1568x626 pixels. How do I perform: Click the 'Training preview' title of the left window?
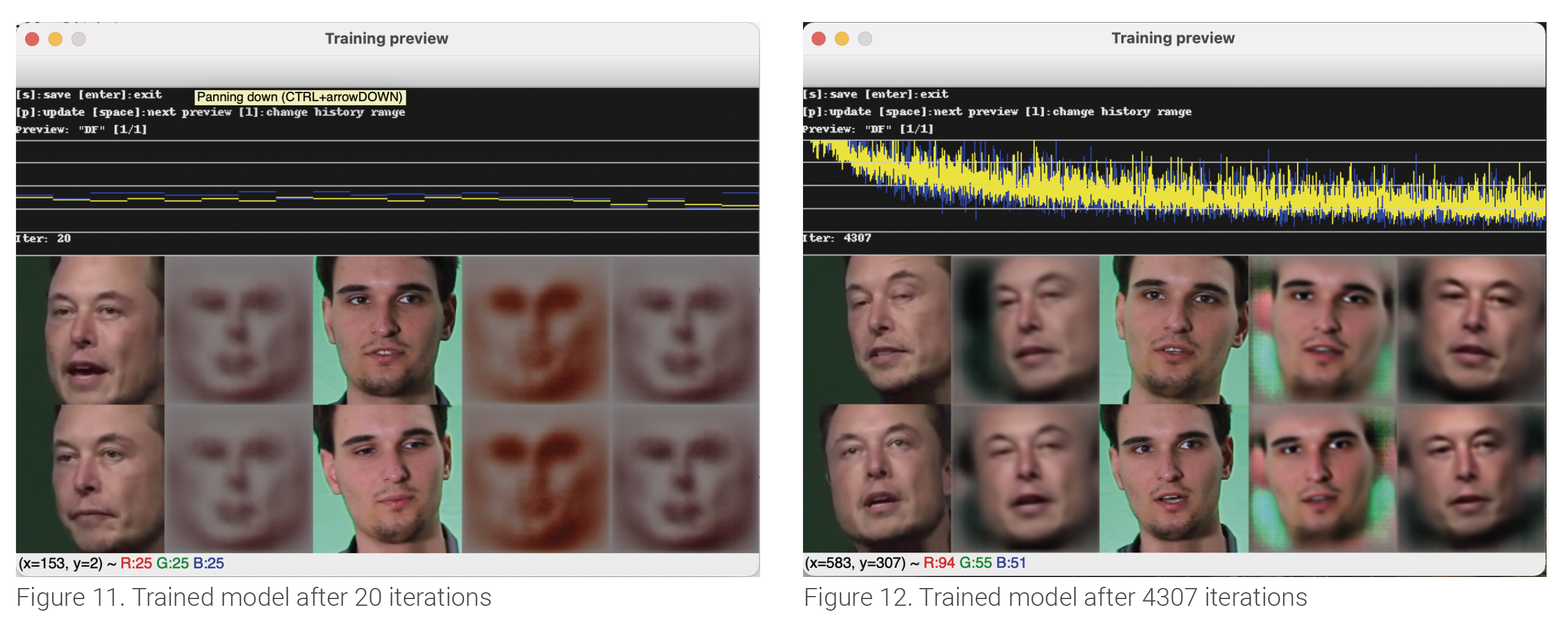pos(386,39)
